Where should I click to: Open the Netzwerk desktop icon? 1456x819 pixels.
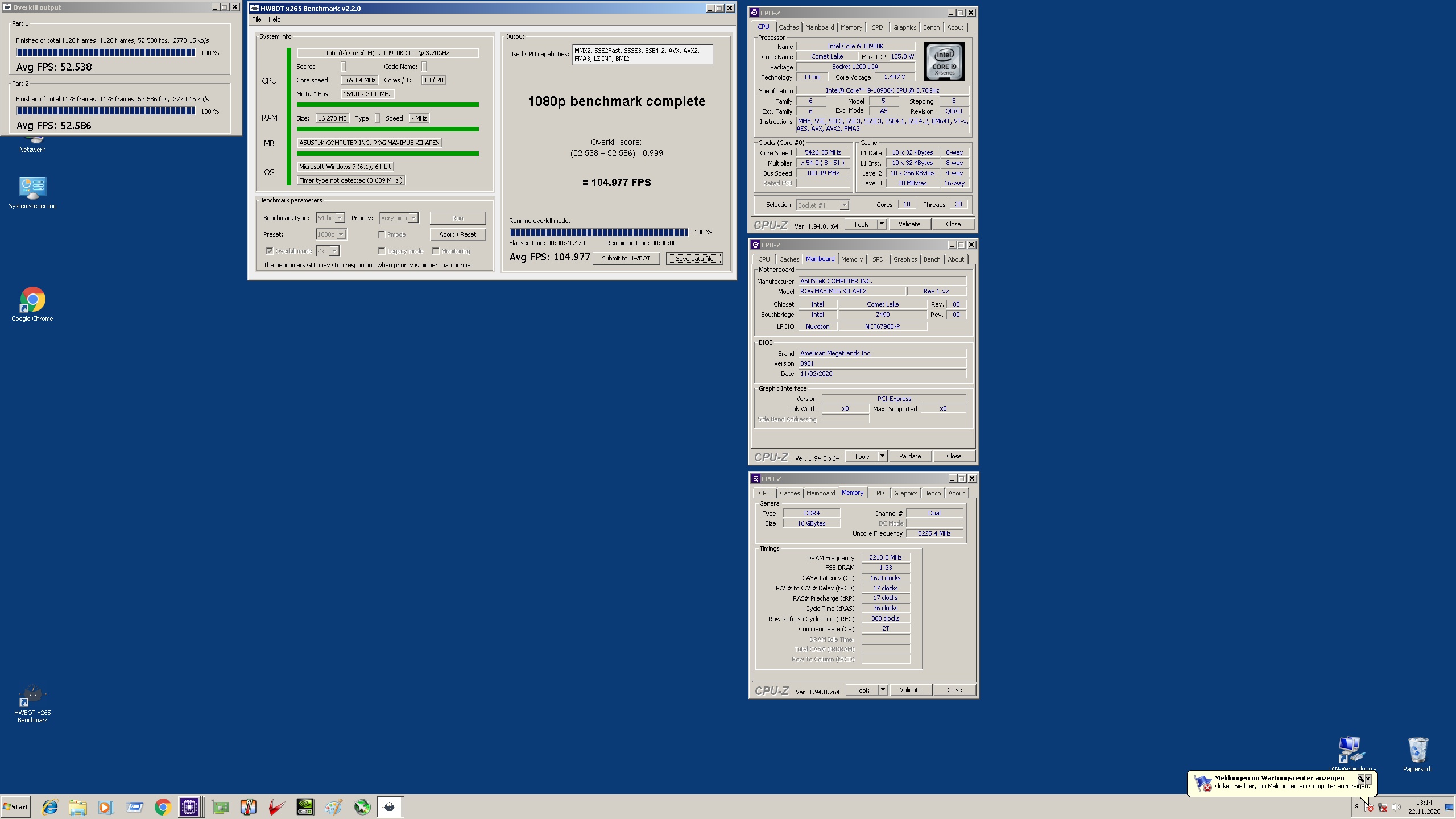click(32, 144)
